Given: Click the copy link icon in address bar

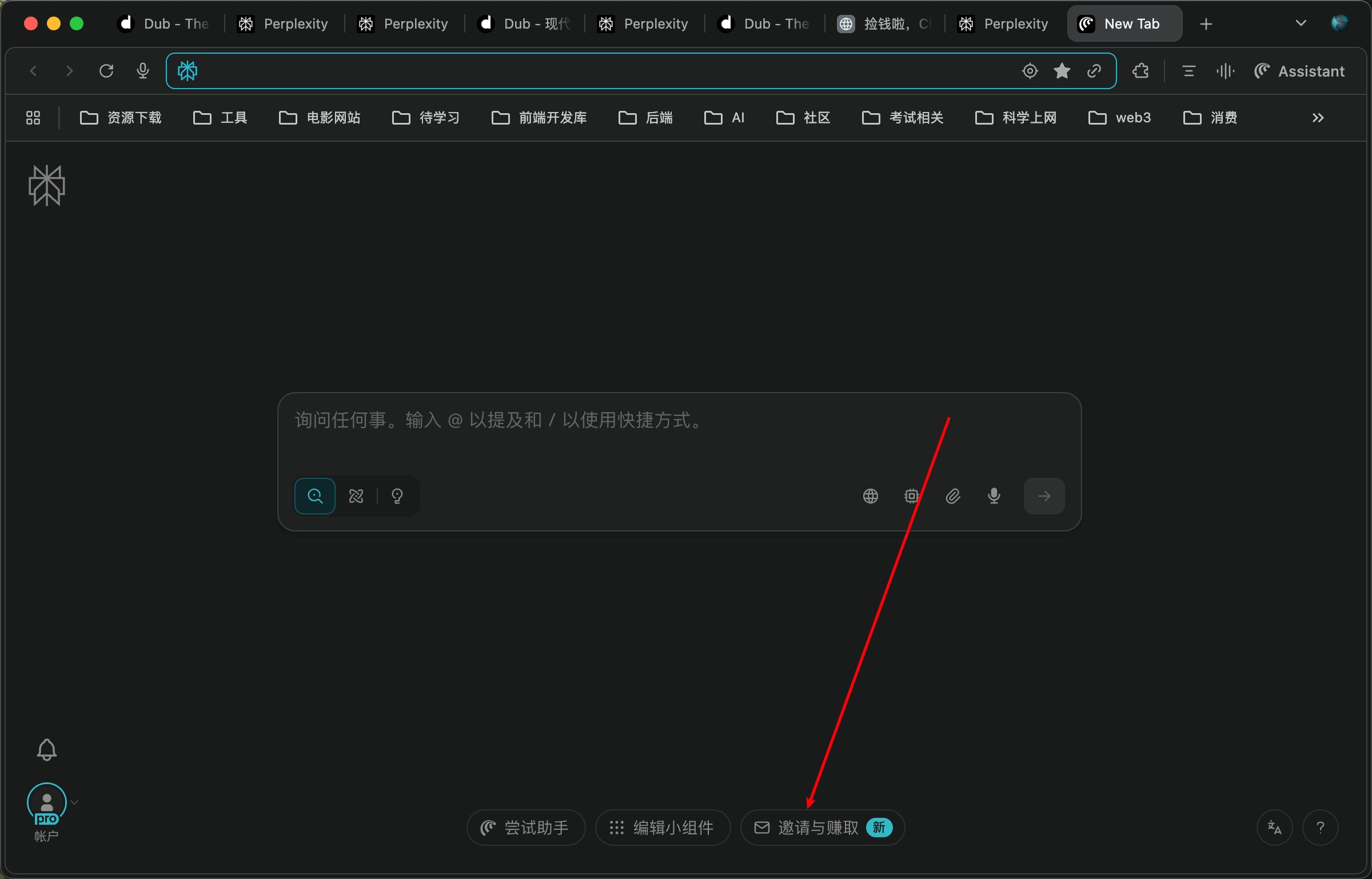Looking at the screenshot, I should click(1094, 71).
